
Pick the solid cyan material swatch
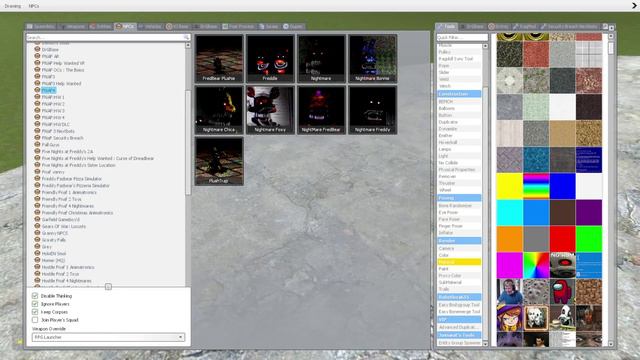point(509,213)
